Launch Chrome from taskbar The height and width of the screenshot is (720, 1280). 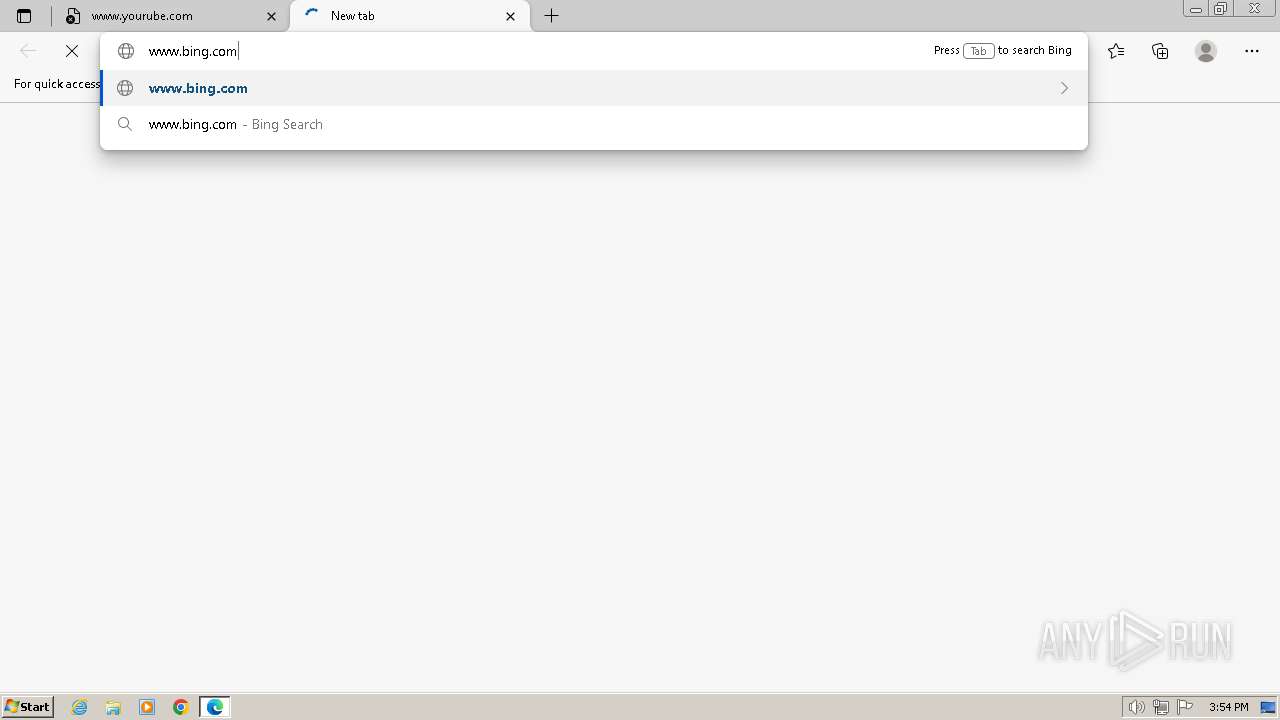pos(181,707)
